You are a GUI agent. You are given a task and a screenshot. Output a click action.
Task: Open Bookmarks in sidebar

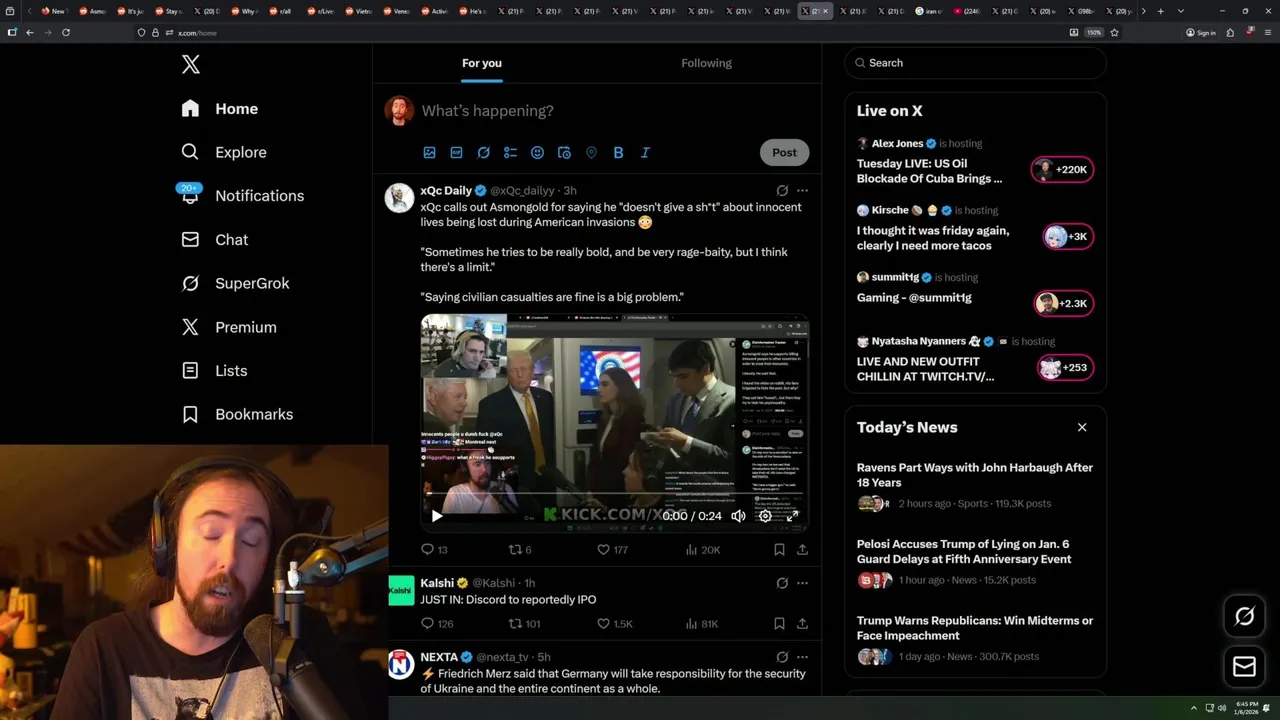(238, 414)
